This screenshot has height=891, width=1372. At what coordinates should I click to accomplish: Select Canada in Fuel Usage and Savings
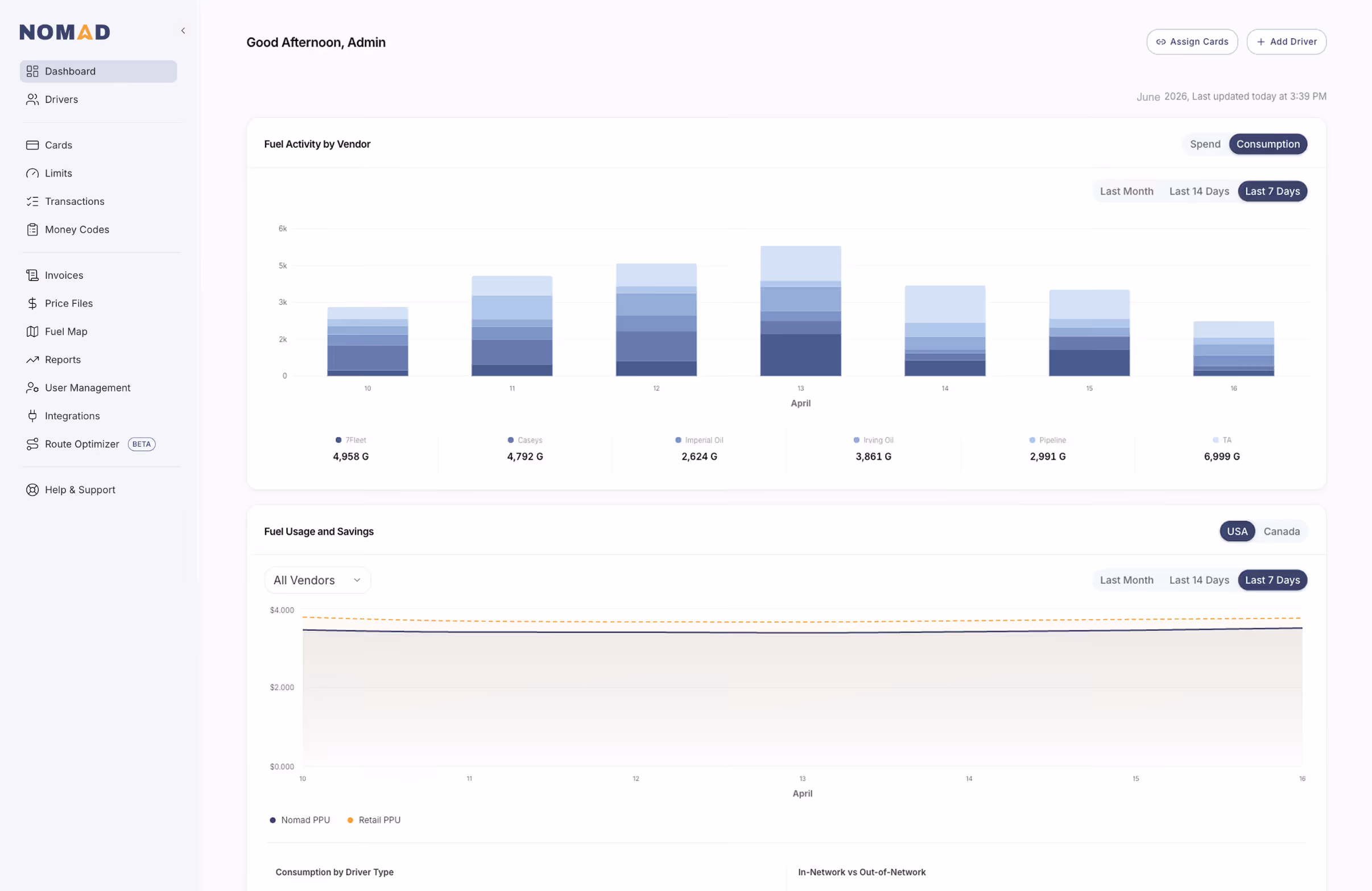(x=1281, y=532)
